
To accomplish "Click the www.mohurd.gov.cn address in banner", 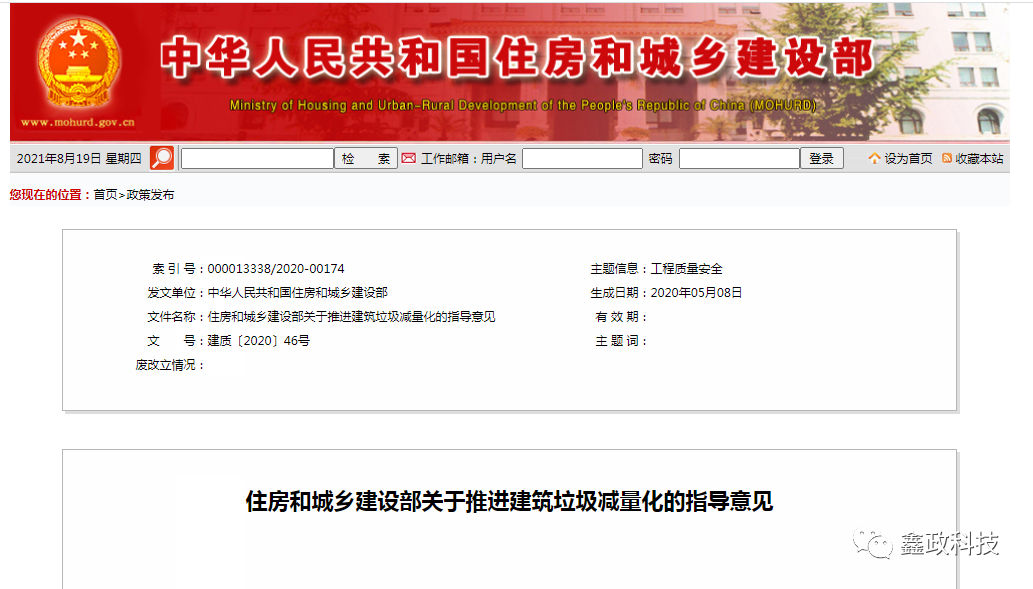I will point(77,123).
